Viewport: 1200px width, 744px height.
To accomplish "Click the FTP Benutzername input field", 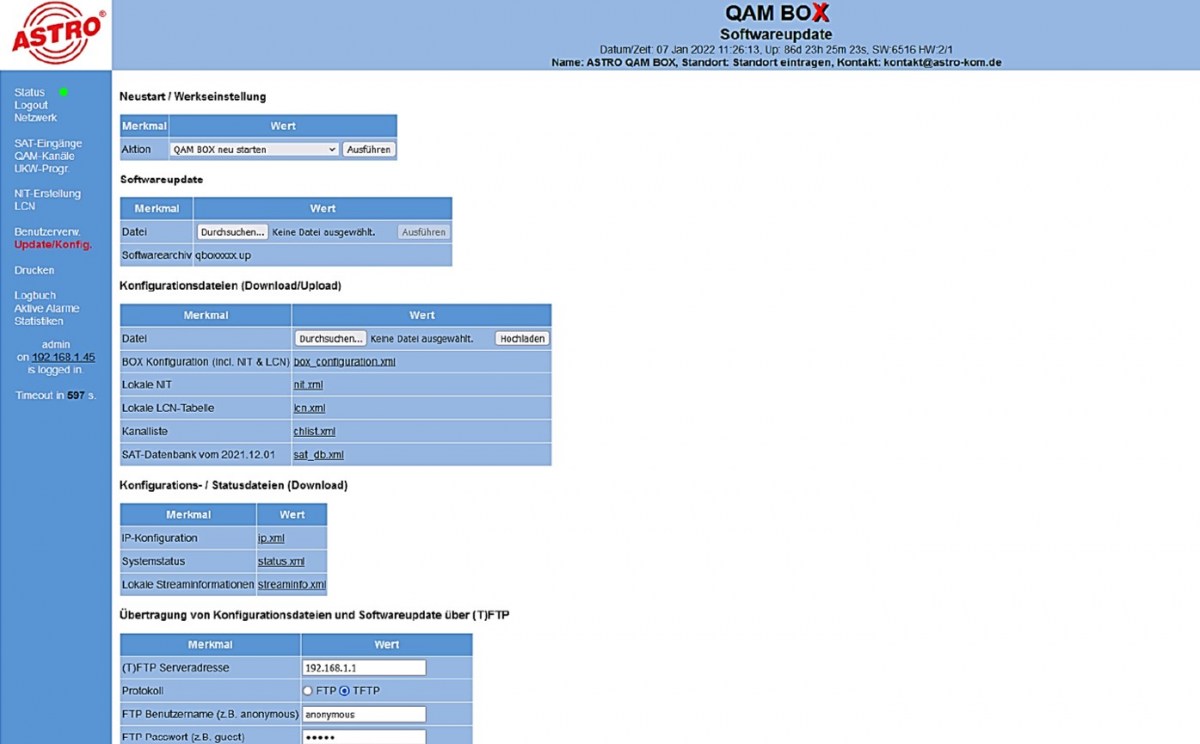I will (364, 714).
